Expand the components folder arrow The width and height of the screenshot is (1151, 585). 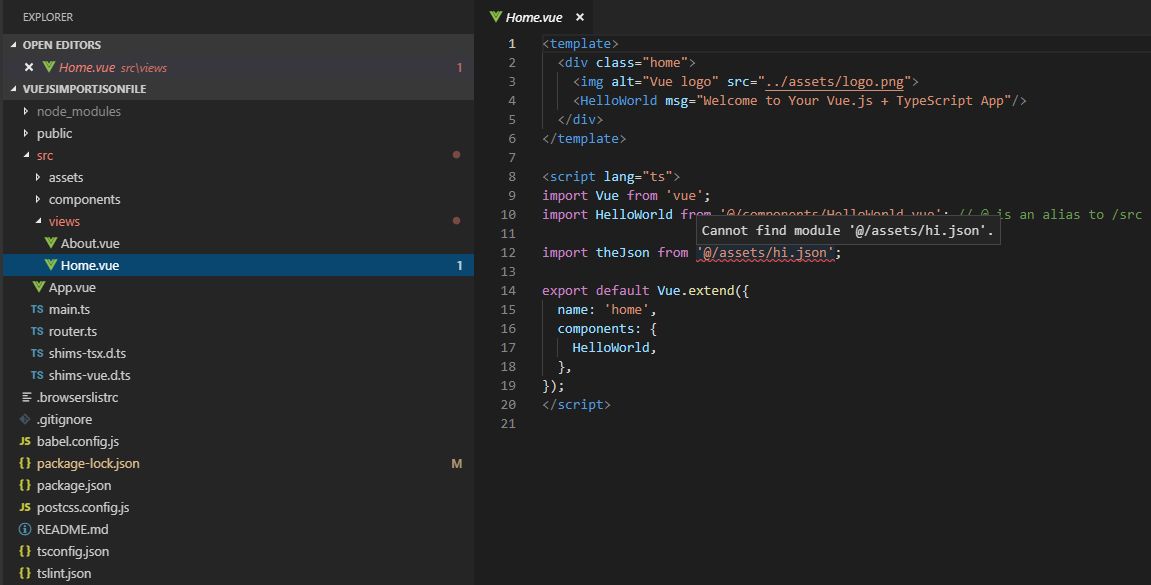38,199
